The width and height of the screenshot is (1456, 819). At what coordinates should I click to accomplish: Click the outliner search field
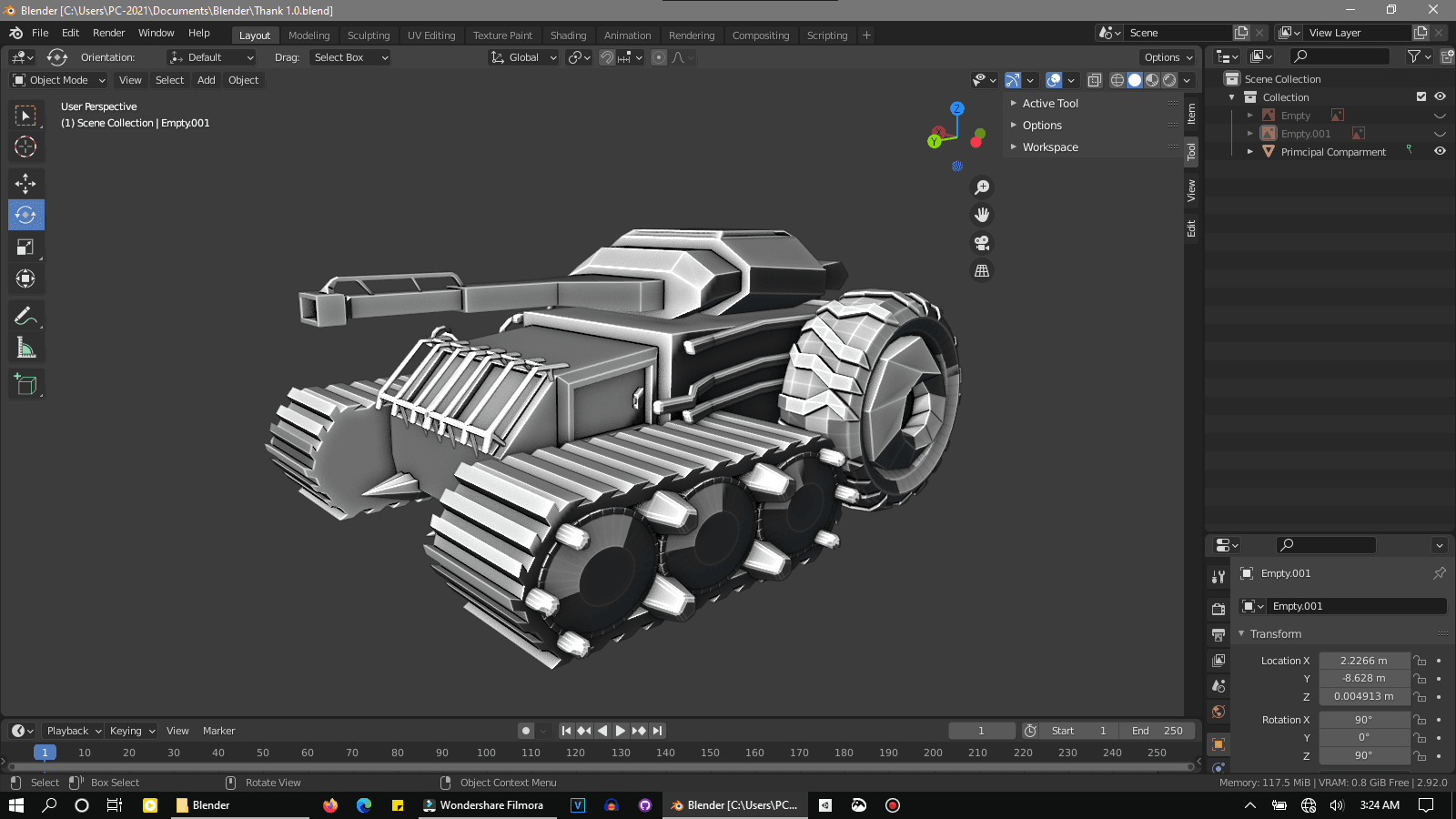coord(1340,56)
